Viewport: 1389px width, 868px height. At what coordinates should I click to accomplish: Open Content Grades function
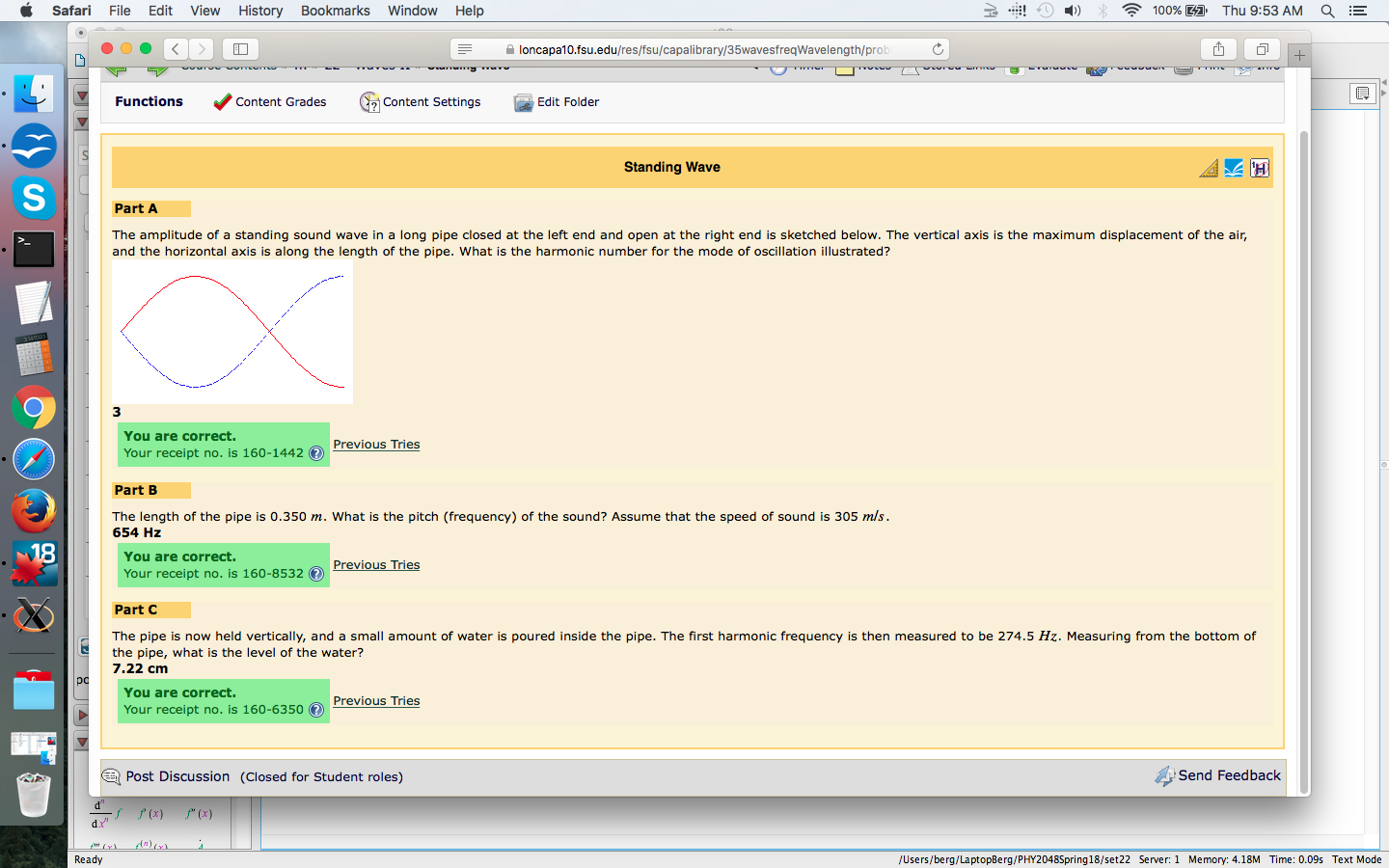270,101
